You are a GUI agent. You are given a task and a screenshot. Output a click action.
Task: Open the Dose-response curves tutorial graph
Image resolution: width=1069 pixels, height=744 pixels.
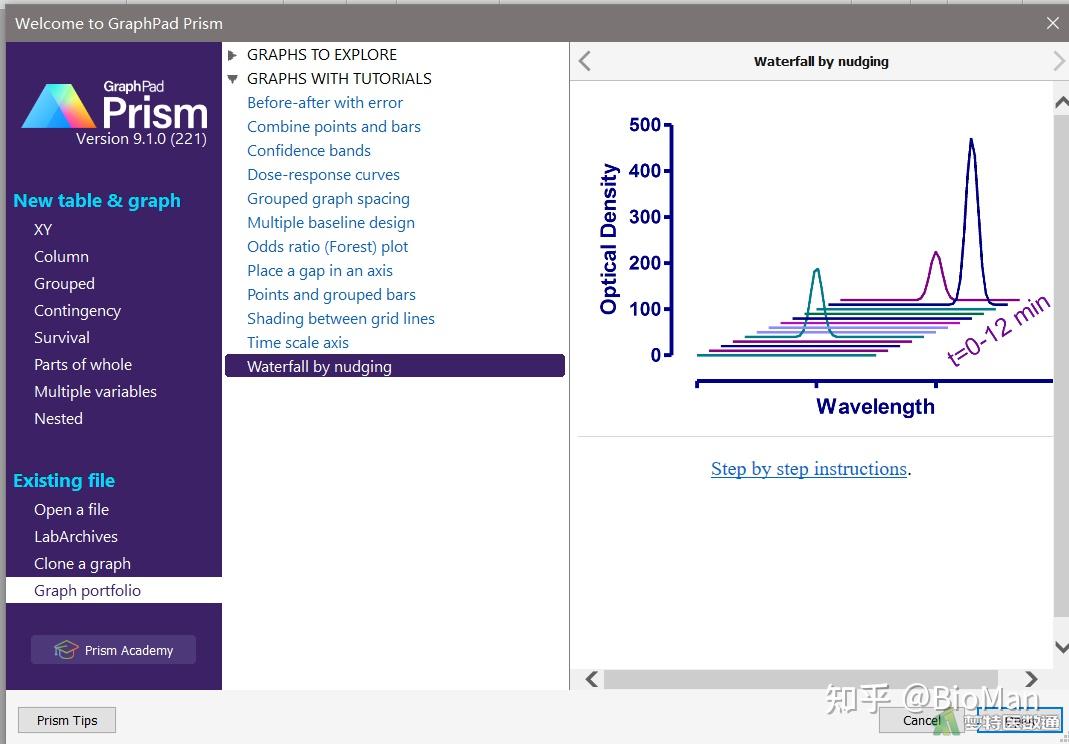tap(323, 175)
